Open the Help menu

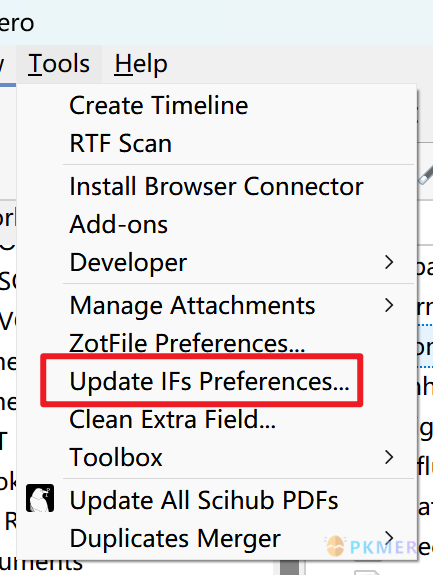coord(141,64)
